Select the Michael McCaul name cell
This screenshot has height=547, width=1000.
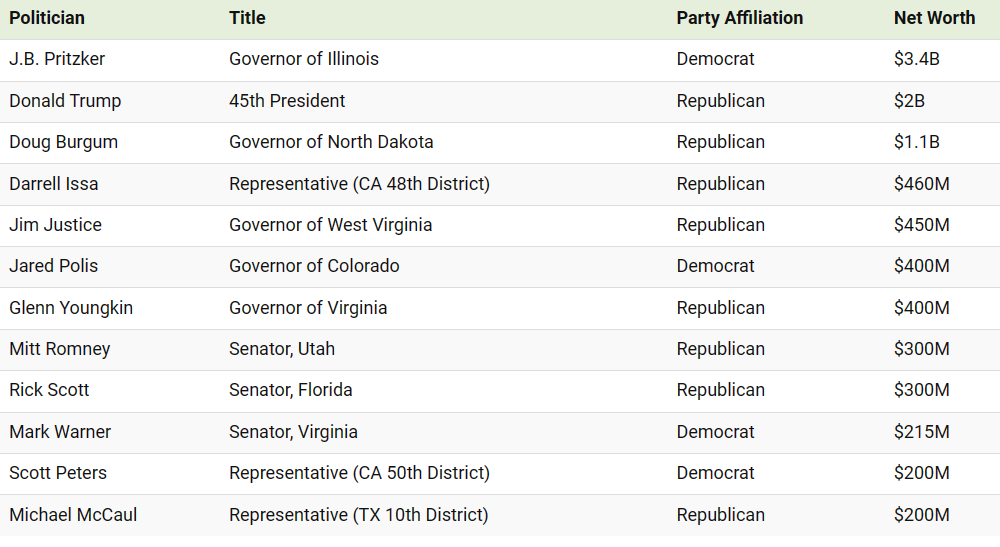[x=73, y=515]
